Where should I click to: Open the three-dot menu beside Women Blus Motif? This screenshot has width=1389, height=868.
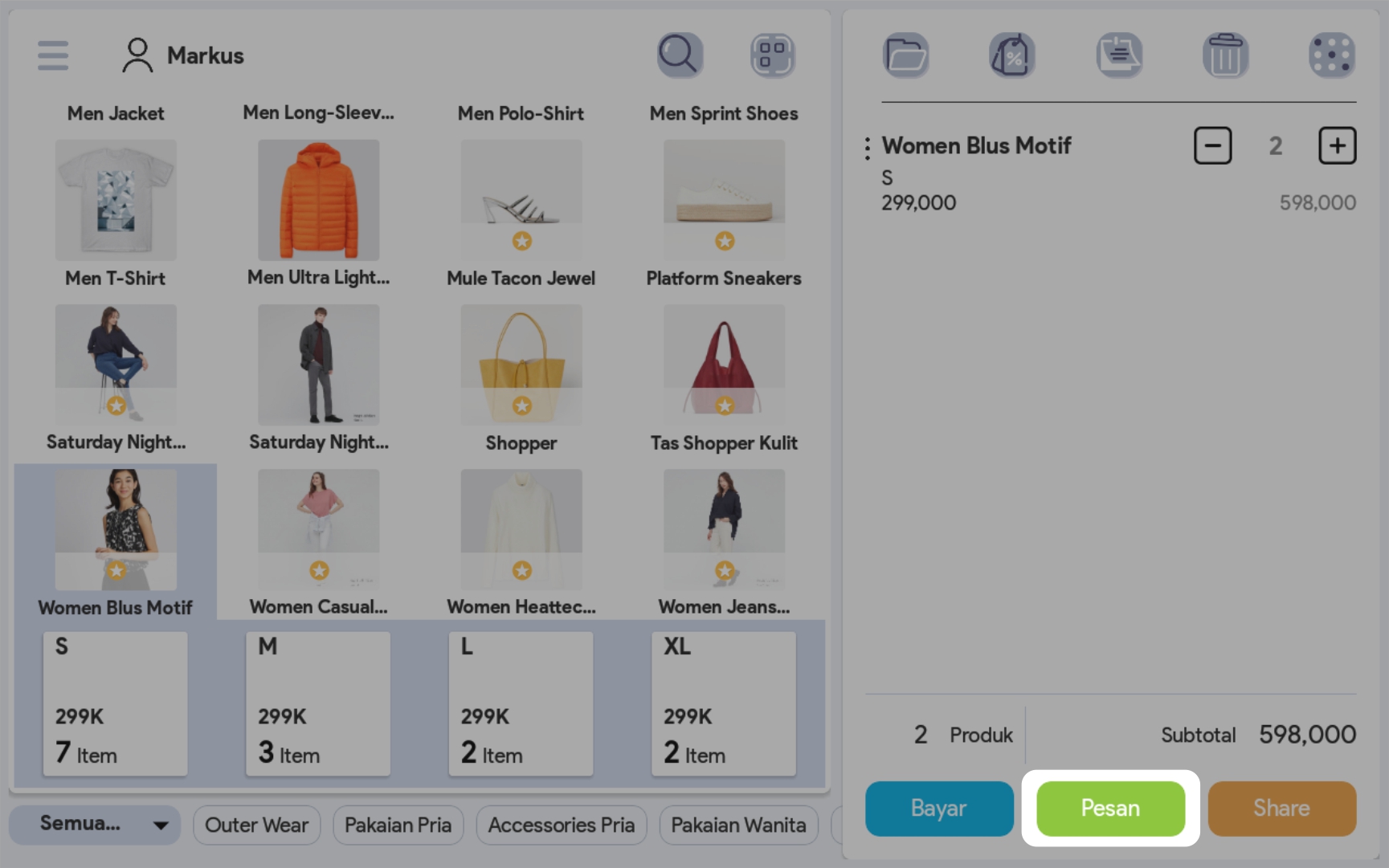coord(867,148)
